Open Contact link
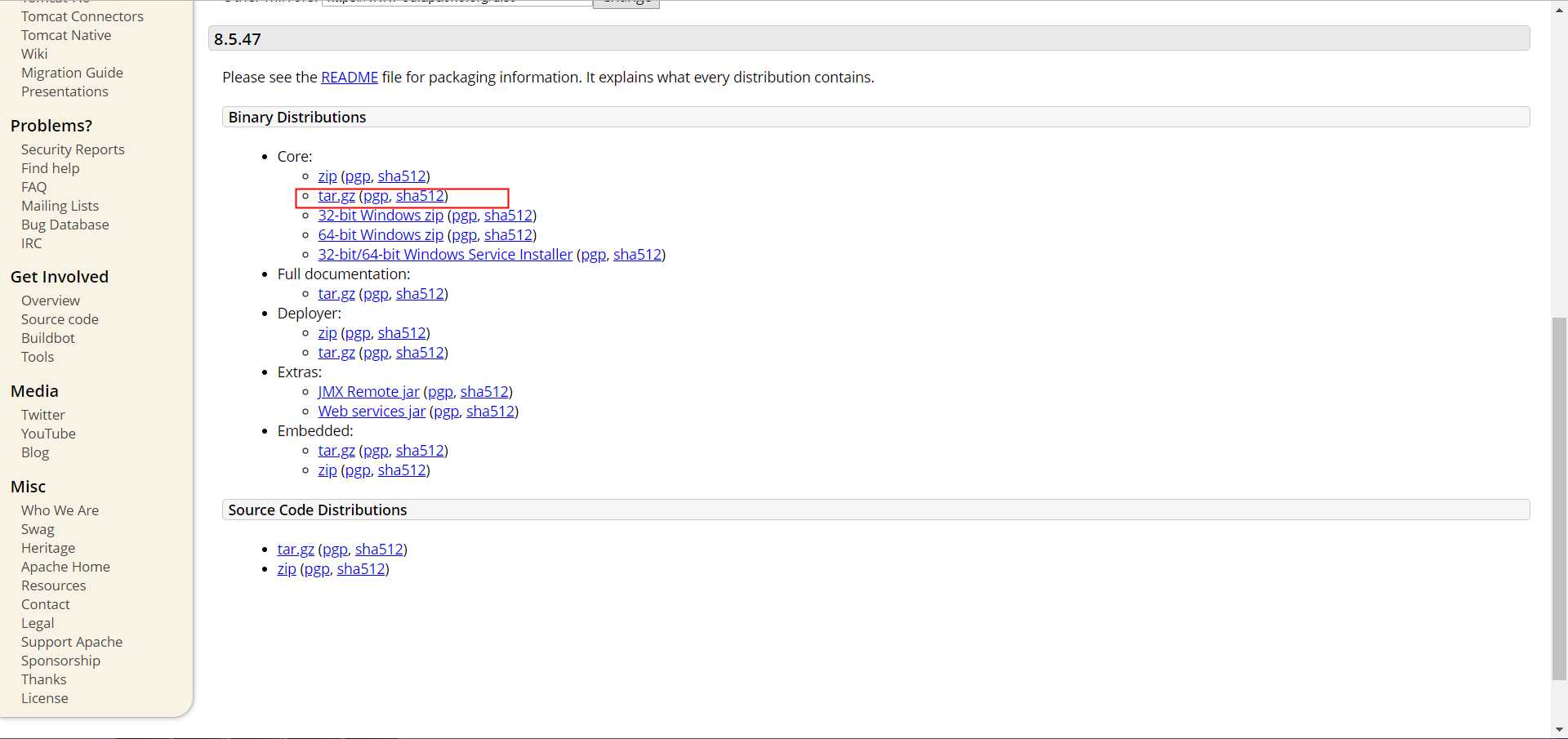Viewport: 1568px width, 739px height. tap(45, 604)
